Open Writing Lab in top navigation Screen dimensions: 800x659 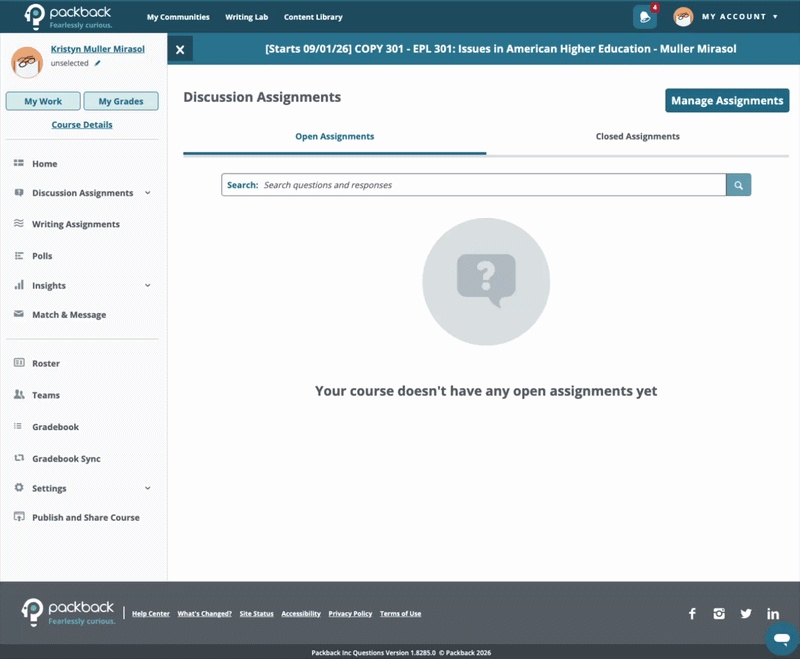click(246, 17)
